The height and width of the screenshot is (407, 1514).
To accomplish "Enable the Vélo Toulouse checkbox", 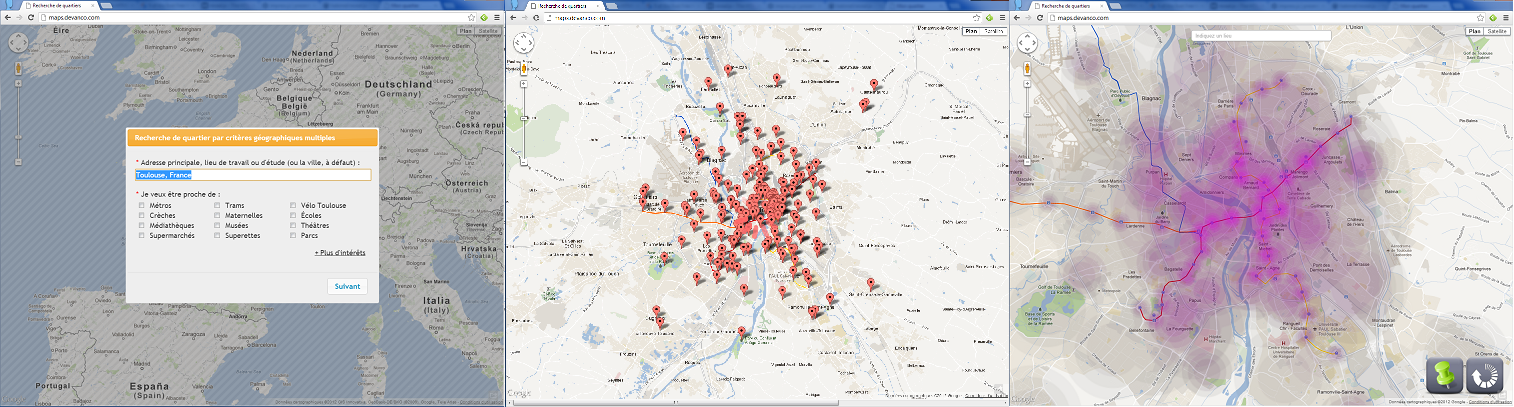I will tap(294, 205).
